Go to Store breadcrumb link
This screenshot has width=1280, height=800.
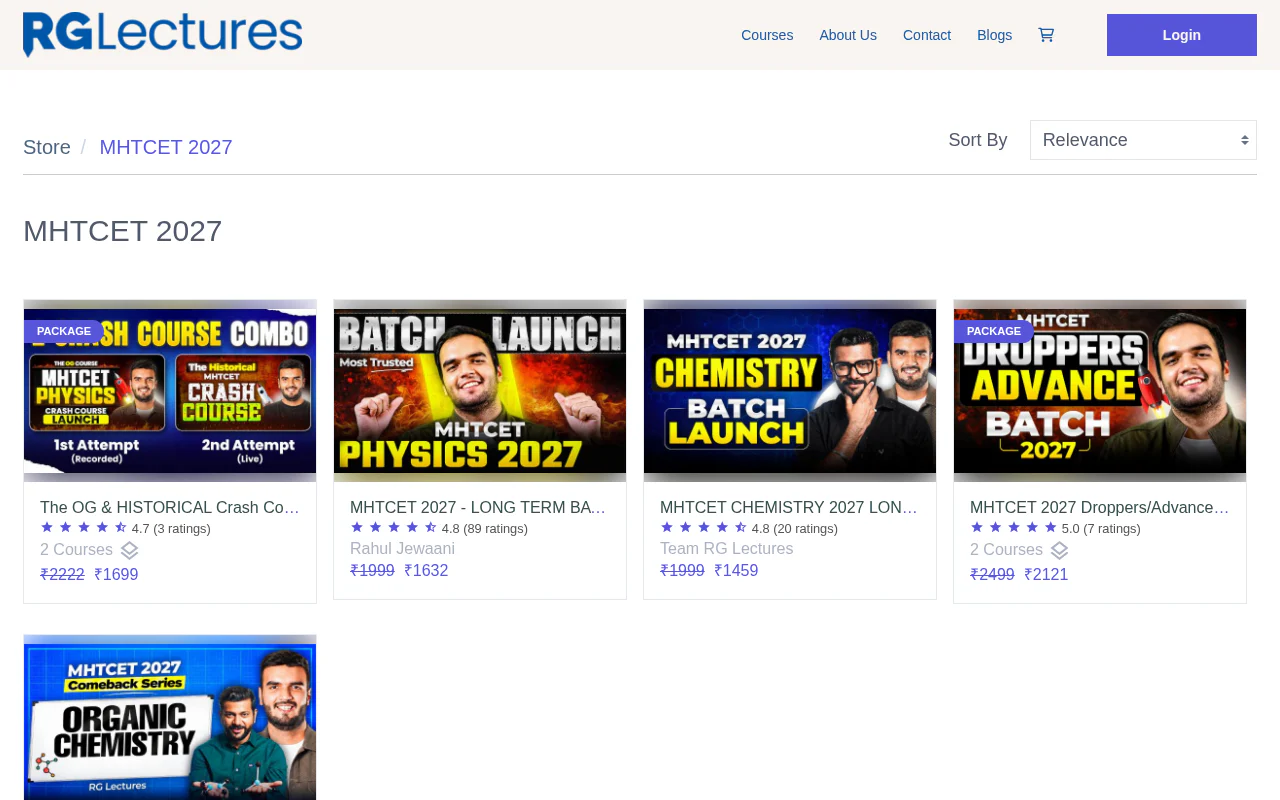(x=47, y=147)
